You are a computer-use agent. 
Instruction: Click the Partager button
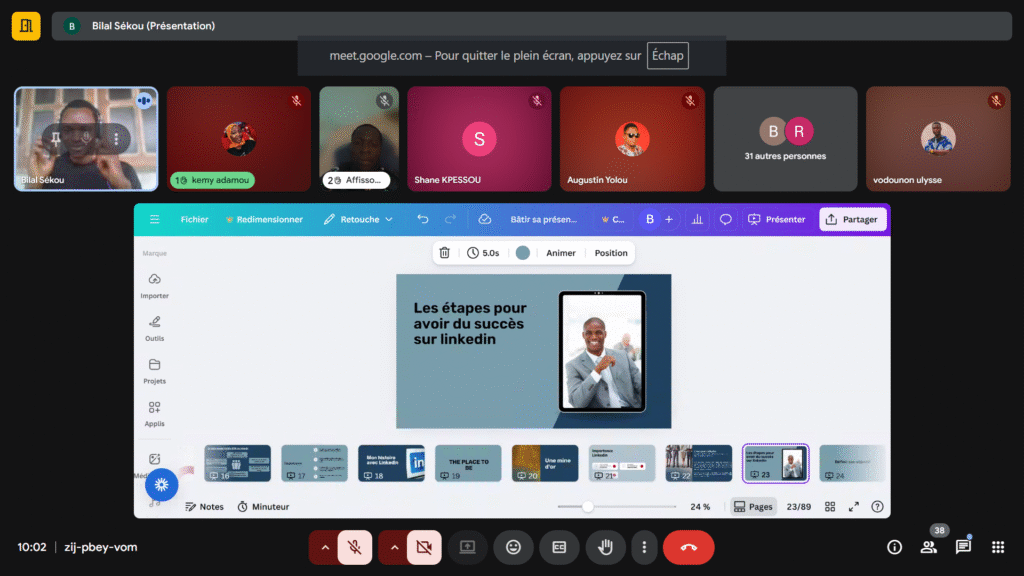852,219
